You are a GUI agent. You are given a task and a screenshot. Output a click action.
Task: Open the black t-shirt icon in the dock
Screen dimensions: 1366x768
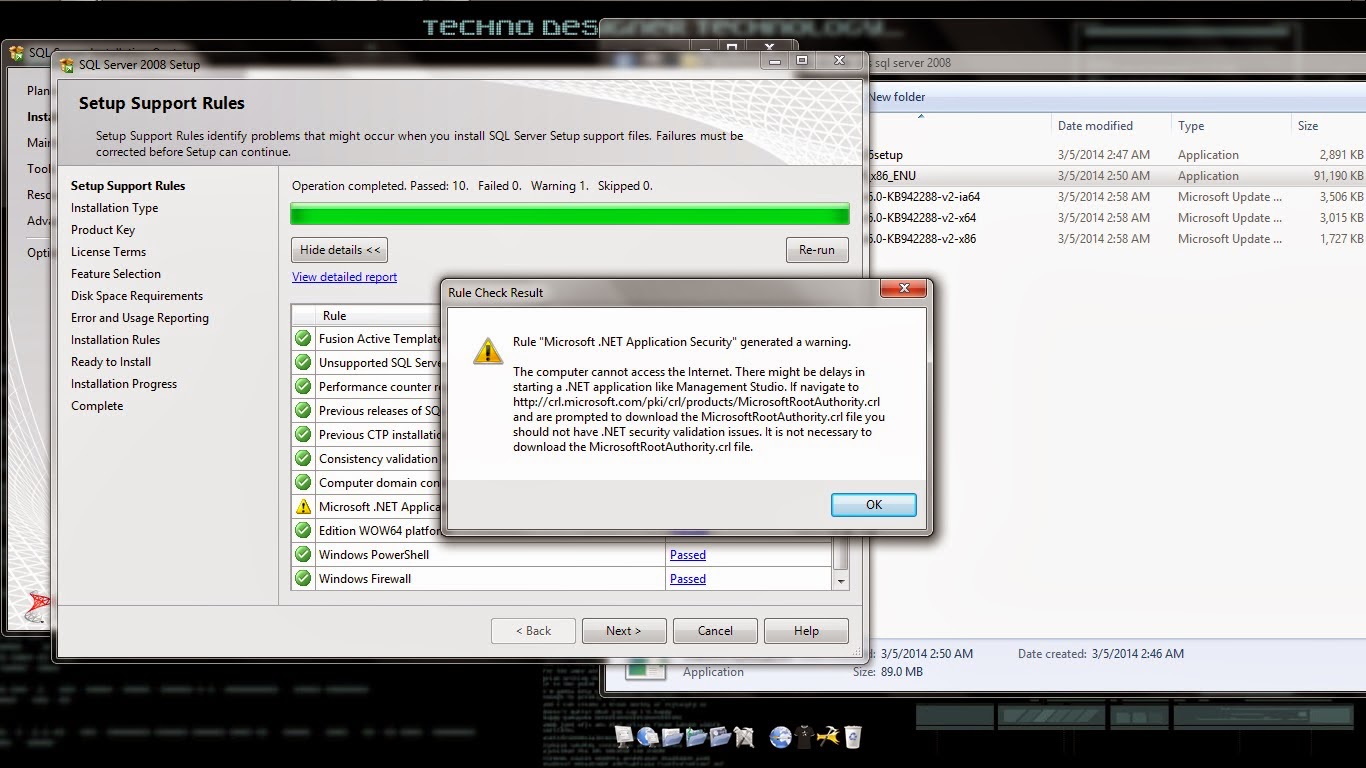[805, 738]
